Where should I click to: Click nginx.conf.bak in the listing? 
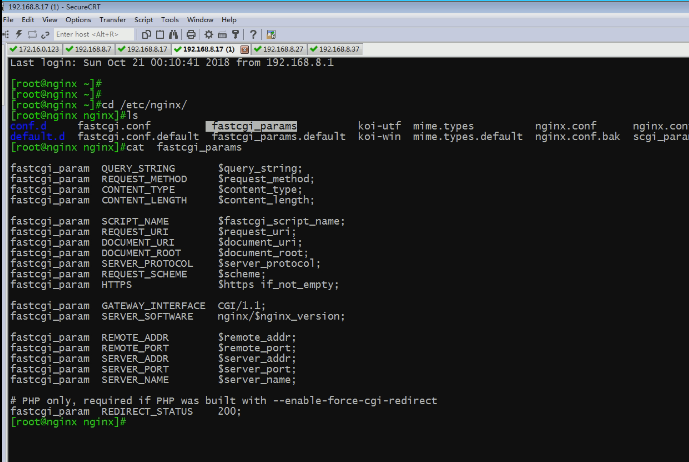577,137
